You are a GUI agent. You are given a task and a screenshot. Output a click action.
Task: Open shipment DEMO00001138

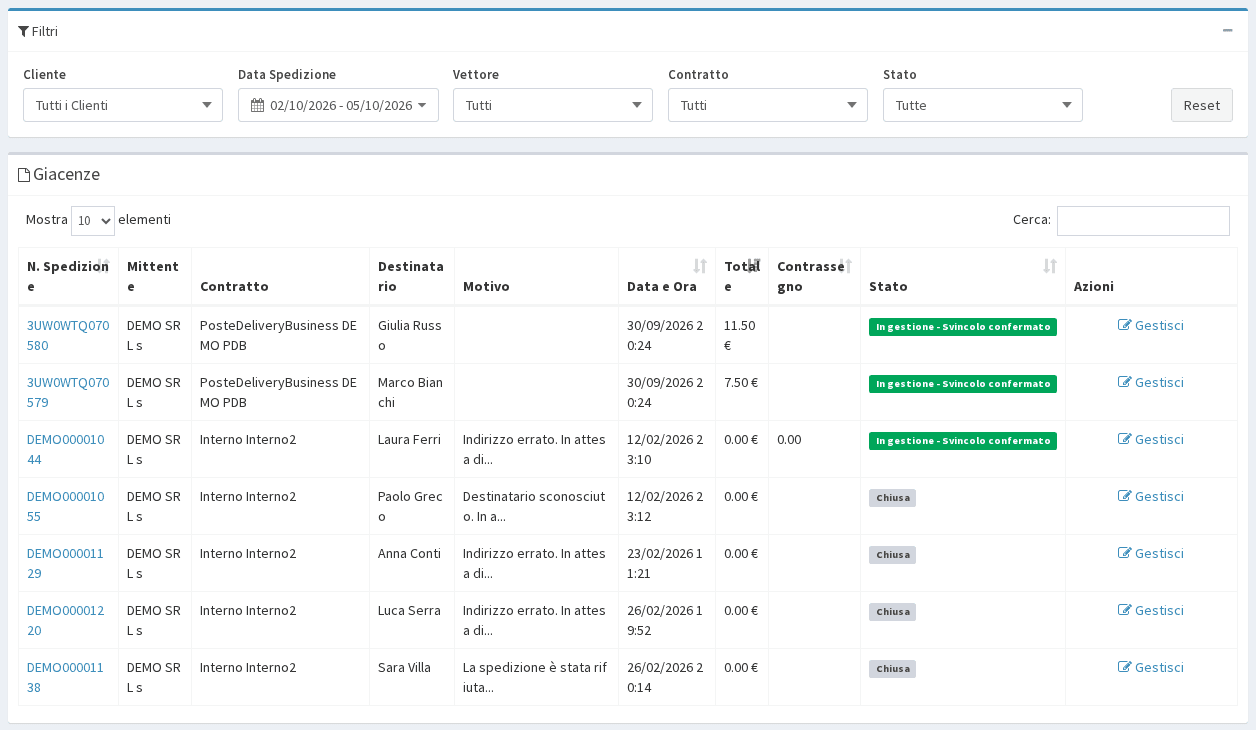coord(68,677)
